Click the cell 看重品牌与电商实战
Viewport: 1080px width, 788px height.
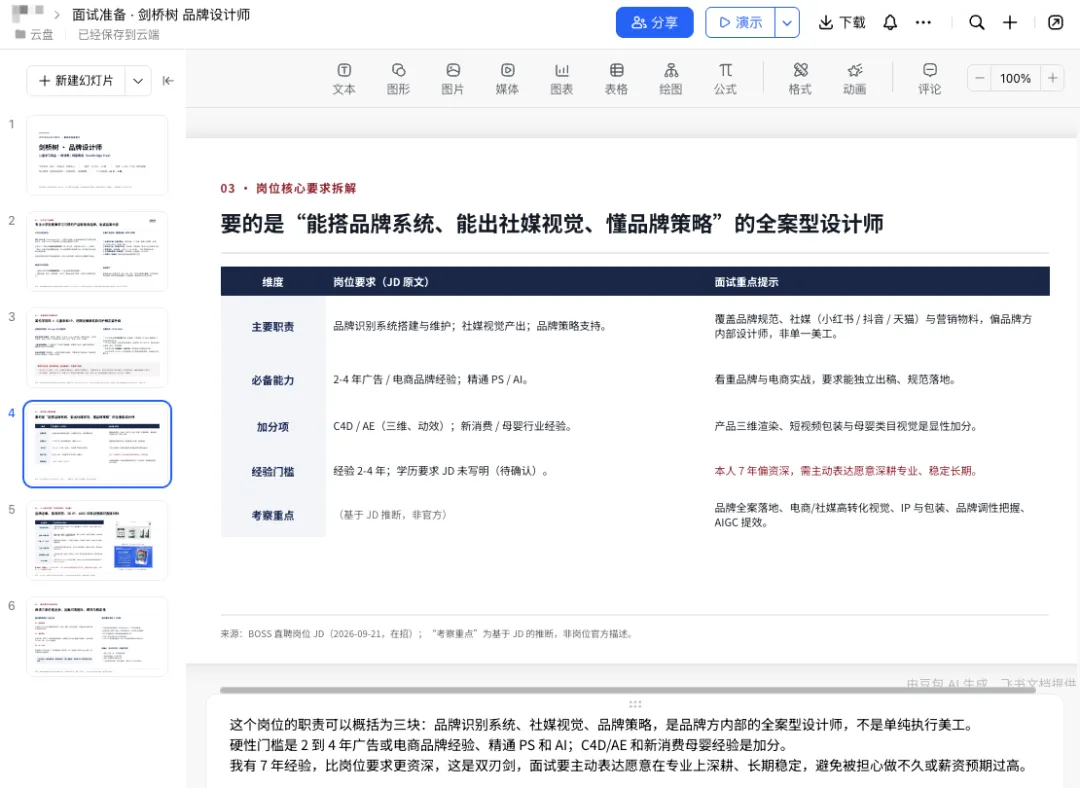(x=835, y=380)
